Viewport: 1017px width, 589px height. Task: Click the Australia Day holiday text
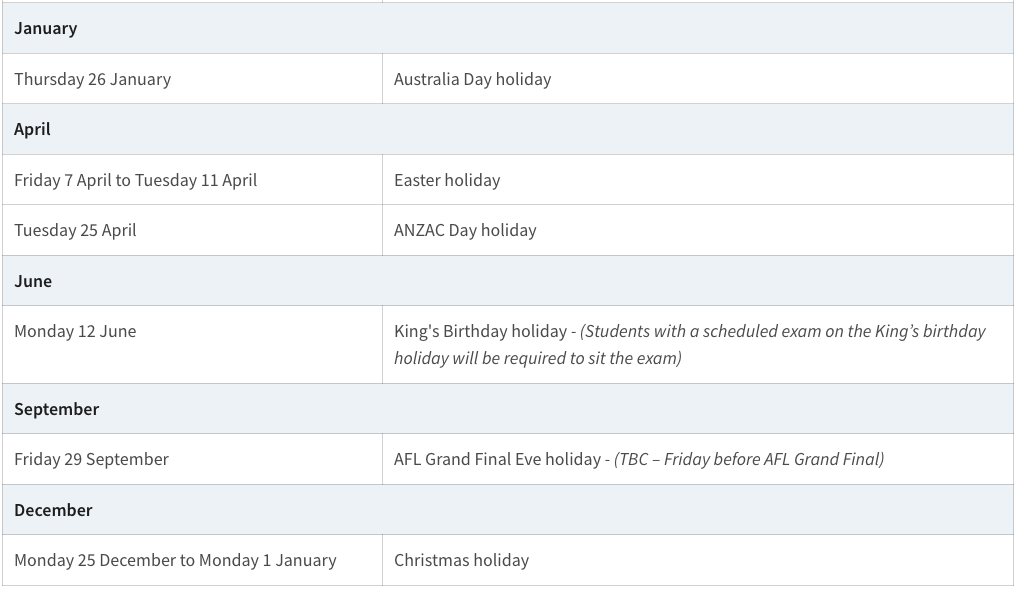(472, 79)
